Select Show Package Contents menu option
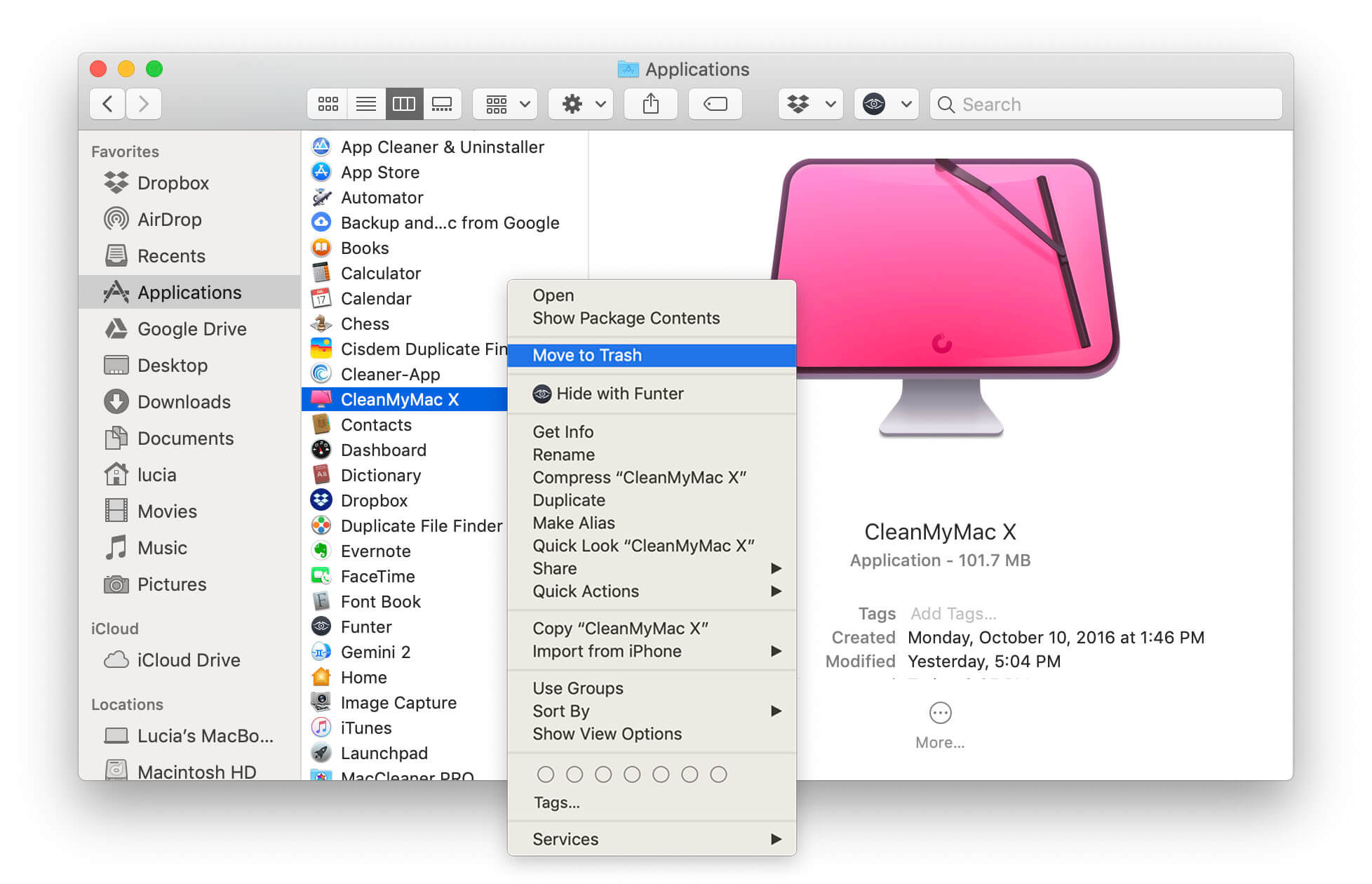The width and height of the screenshot is (1372, 884). click(x=624, y=318)
